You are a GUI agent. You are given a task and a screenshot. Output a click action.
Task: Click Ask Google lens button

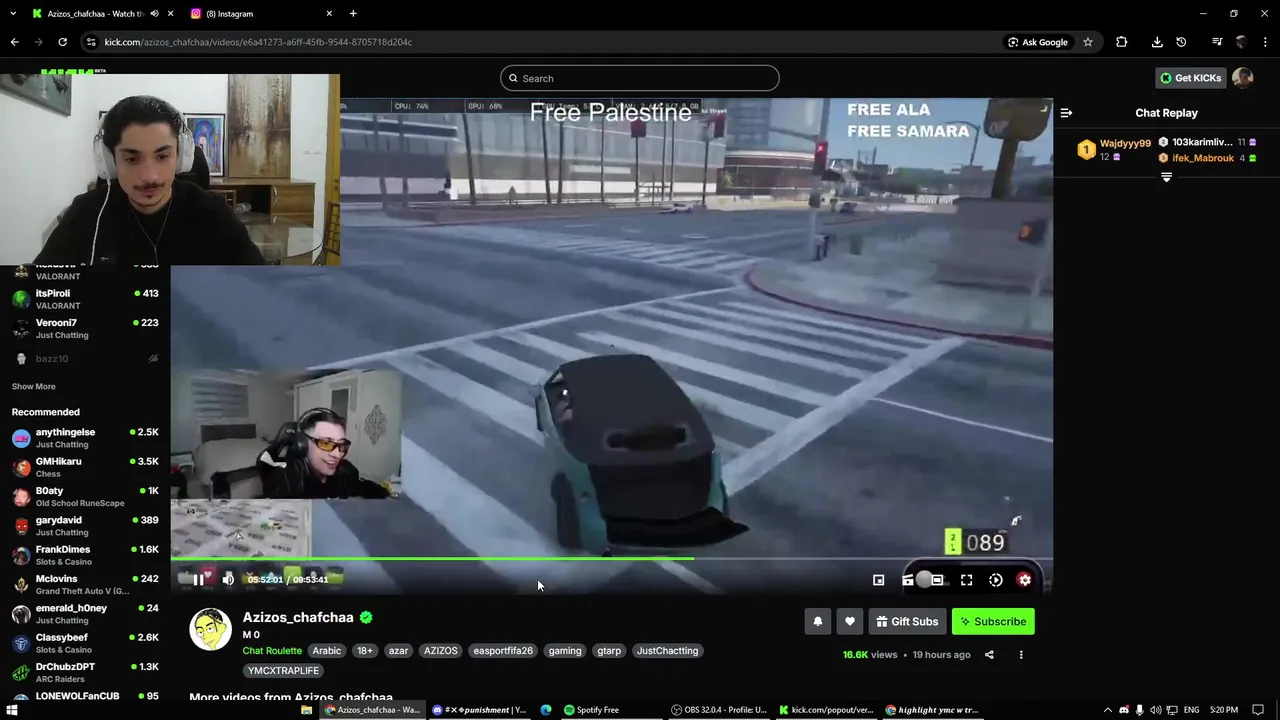pos(1038,42)
